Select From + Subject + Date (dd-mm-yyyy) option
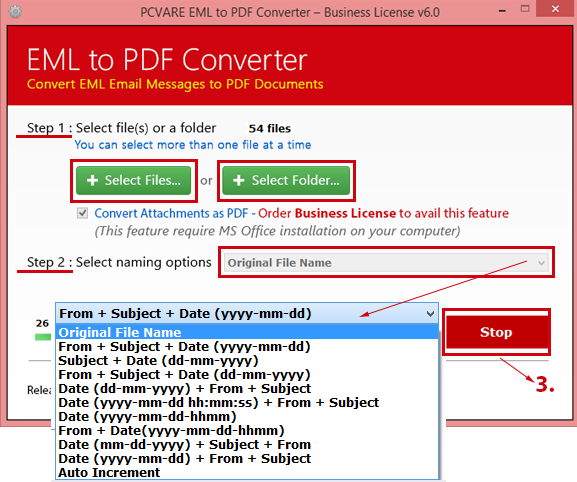The image size is (577, 482). (x=247, y=375)
